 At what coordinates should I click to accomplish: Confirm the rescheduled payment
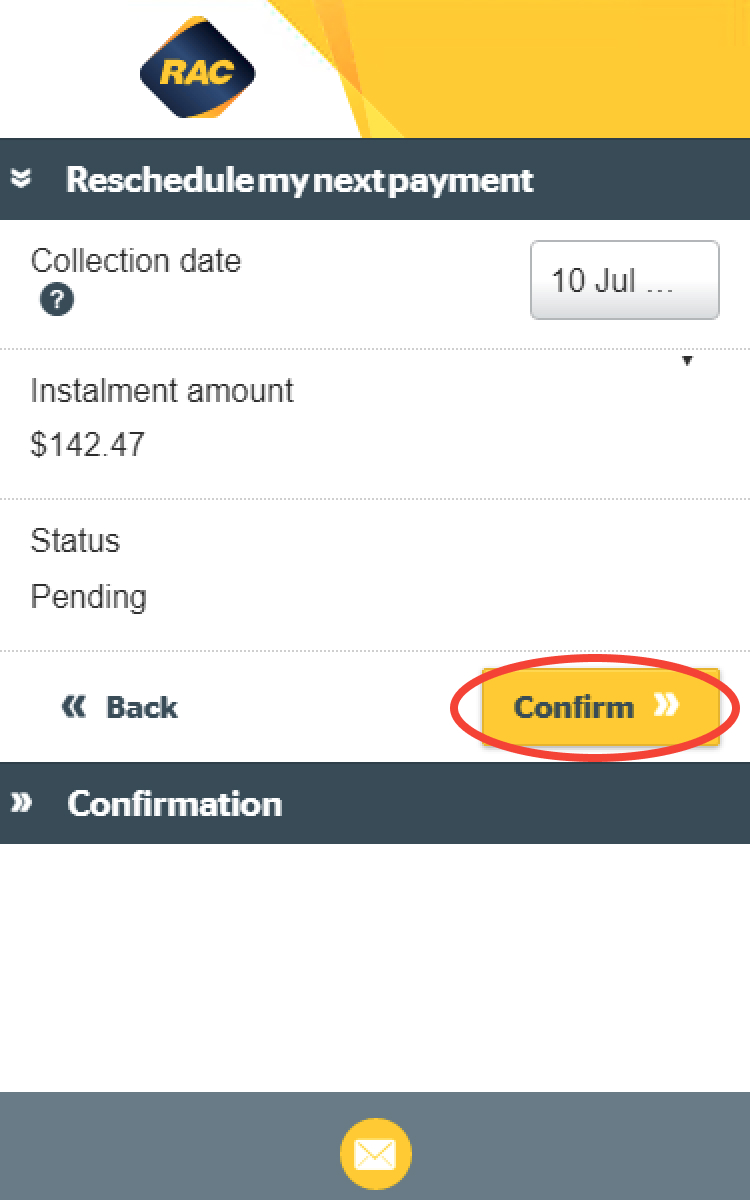coord(601,707)
